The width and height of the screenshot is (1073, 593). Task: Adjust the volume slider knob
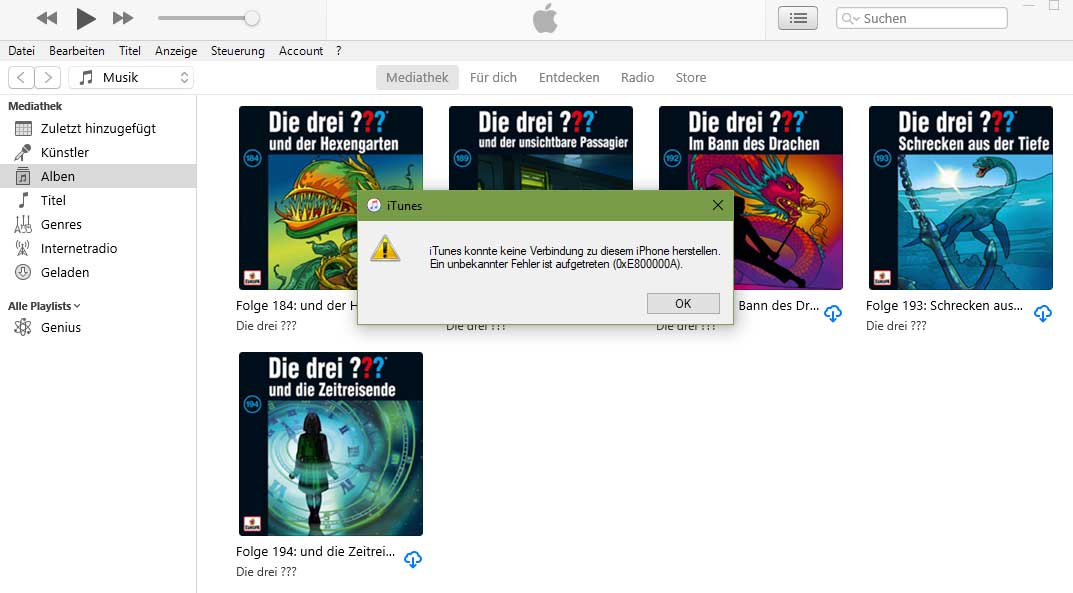coord(252,18)
